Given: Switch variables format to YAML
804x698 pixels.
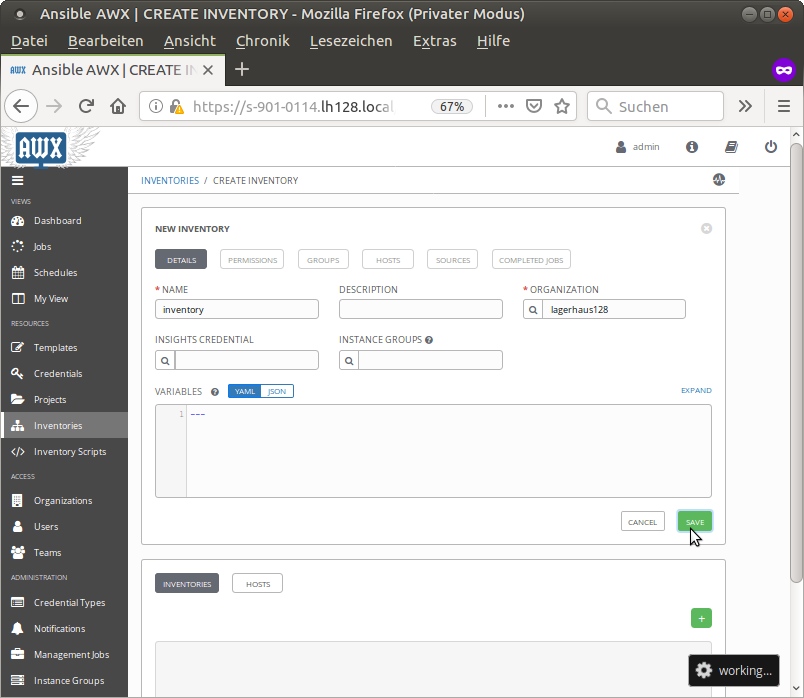Looking at the screenshot, I should click(x=245, y=391).
